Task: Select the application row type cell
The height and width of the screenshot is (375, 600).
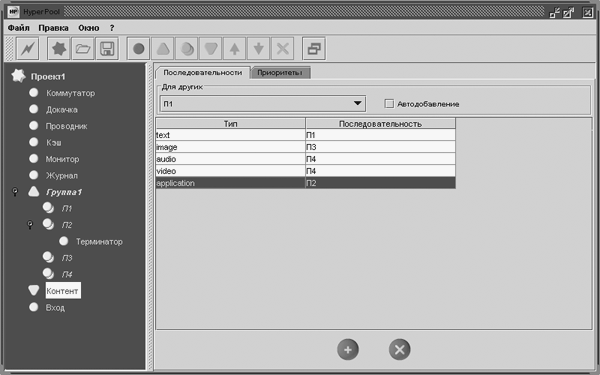Action: [231, 183]
